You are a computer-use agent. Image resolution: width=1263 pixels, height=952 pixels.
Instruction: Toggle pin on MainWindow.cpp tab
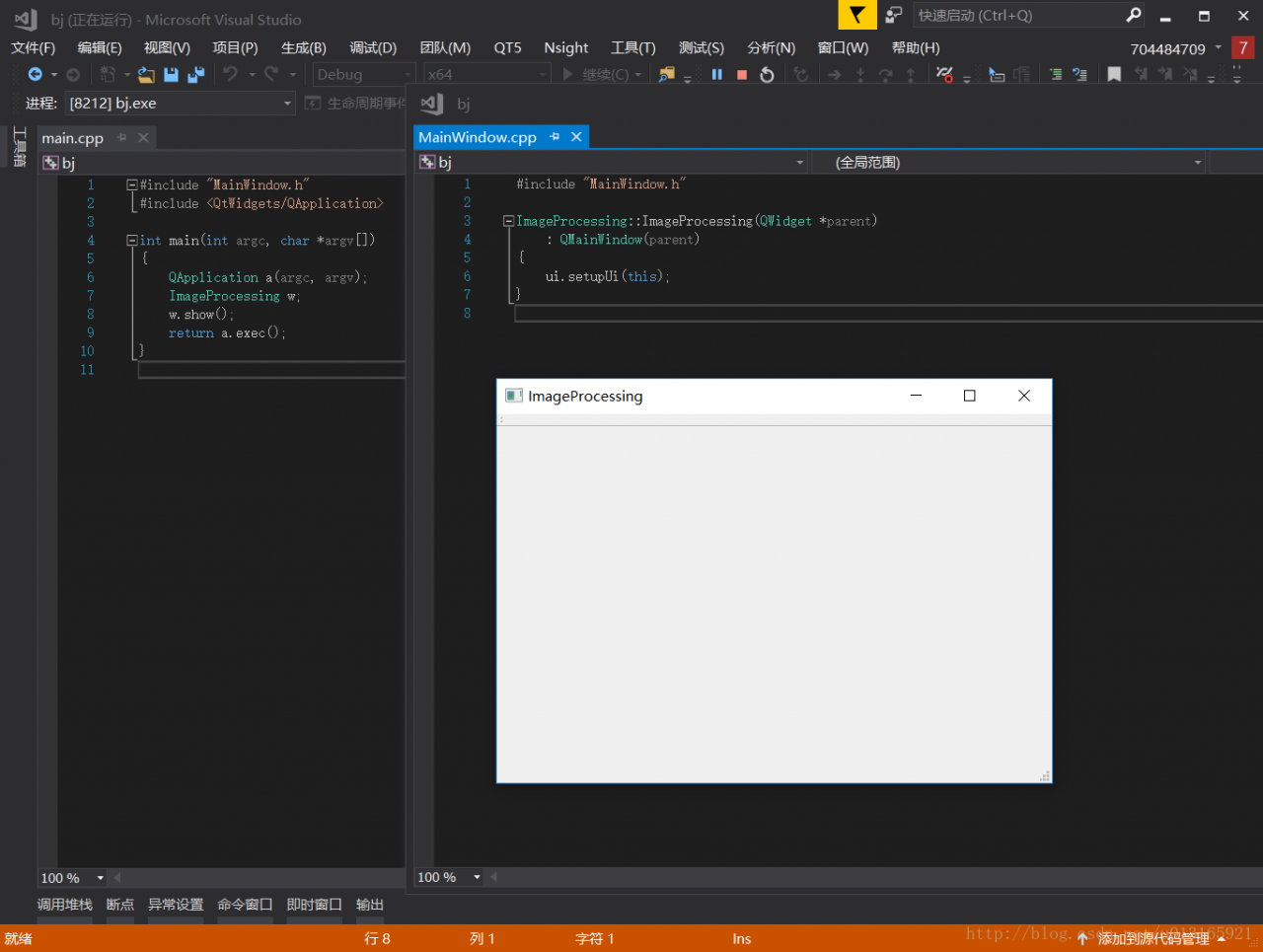click(x=555, y=137)
